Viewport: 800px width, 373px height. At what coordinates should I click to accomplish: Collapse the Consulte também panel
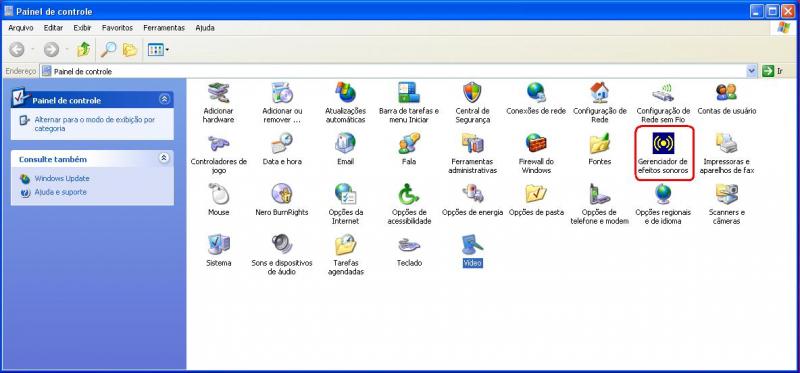point(164,159)
